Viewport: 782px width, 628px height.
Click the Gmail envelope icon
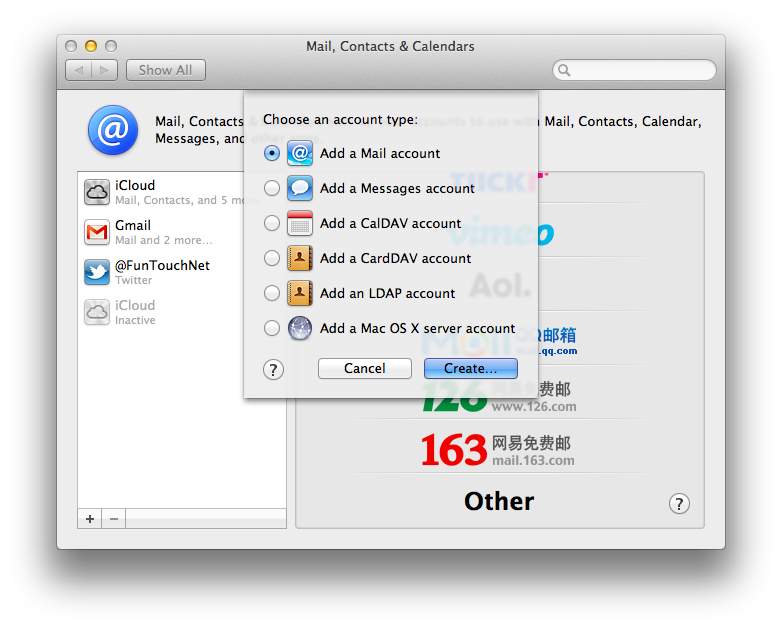[x=97, y=232]
